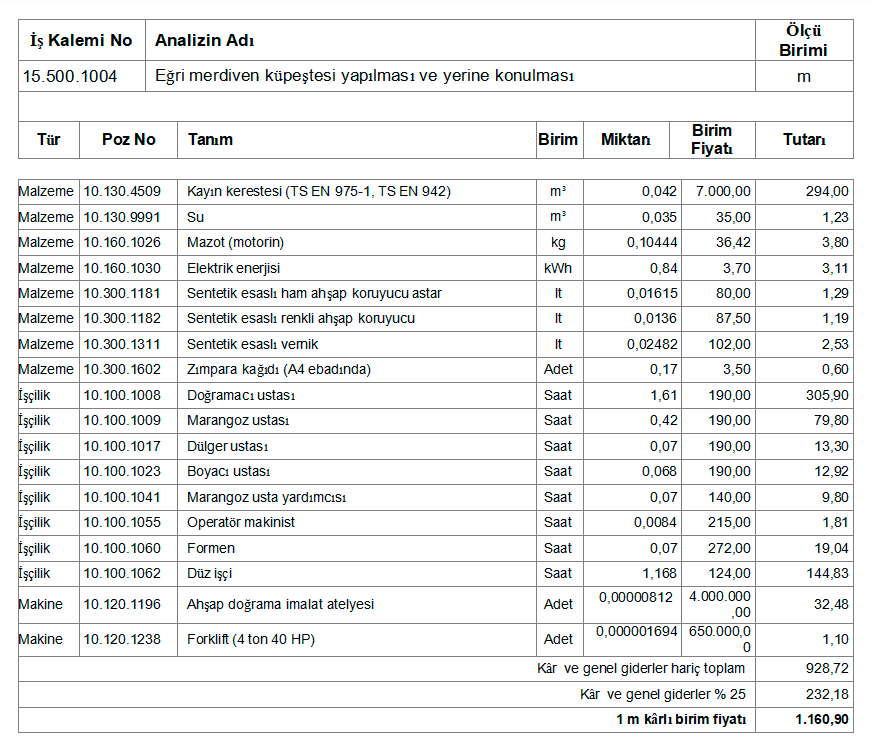Select the 'Operatör makinist' description cell
The height and width of the screenshot is (751, 872).
point(241,523)
